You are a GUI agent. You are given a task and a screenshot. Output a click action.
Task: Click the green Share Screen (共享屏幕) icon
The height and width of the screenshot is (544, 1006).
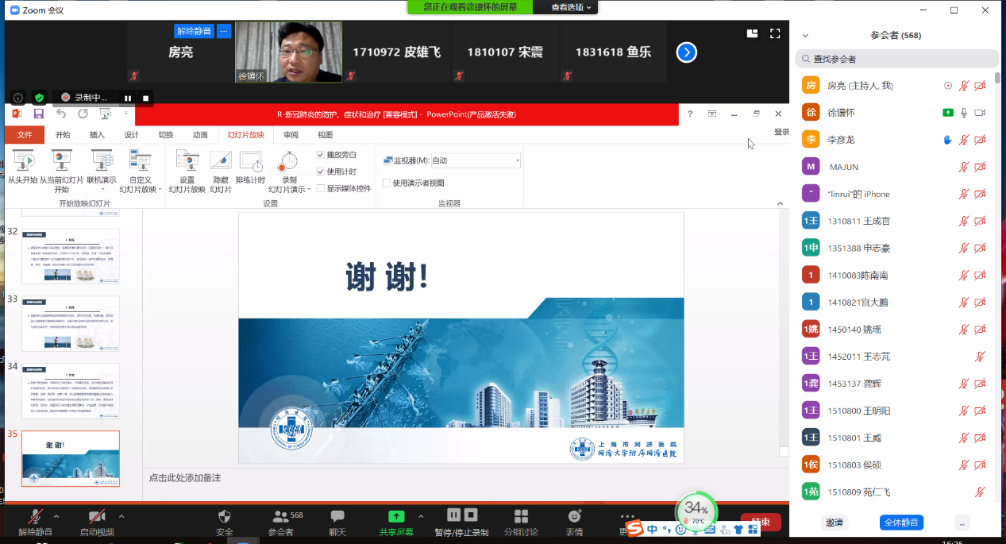(x=396, y=516)
